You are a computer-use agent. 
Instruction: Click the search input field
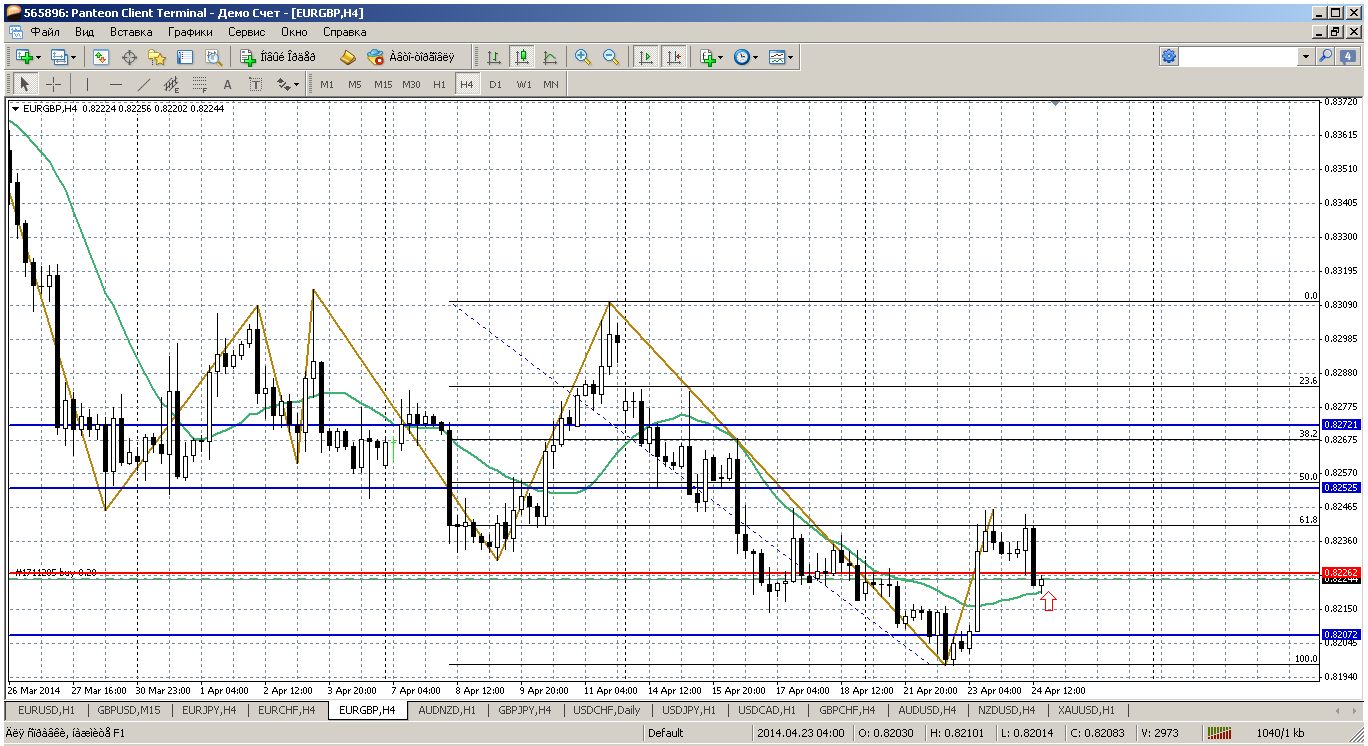click(x=1238, y=57)
